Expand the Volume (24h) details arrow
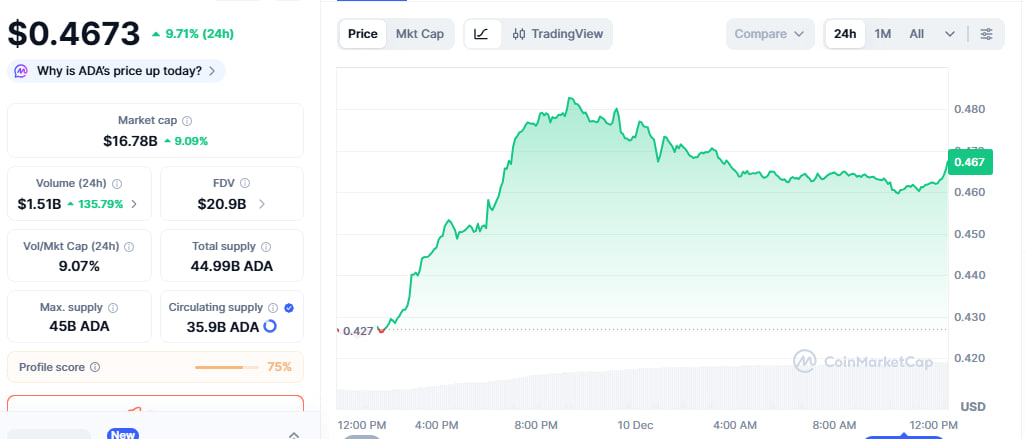The height and width of the screenshot is (439, 1025). (135, 204)
